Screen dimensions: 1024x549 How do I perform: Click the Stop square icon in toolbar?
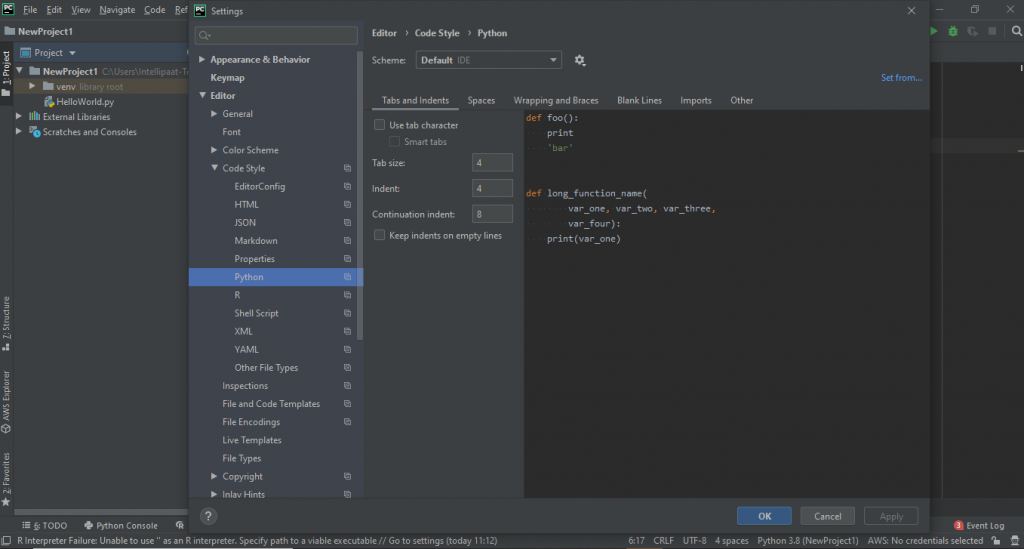tap(992, 31)
